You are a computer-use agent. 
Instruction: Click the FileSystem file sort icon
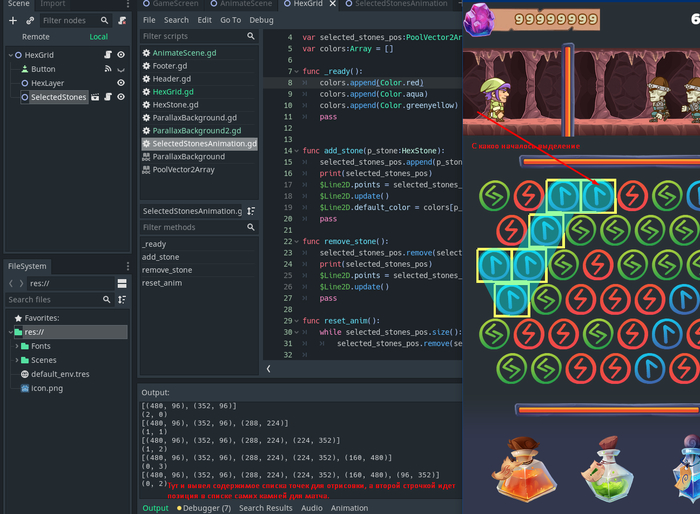(x=123, y=300)
